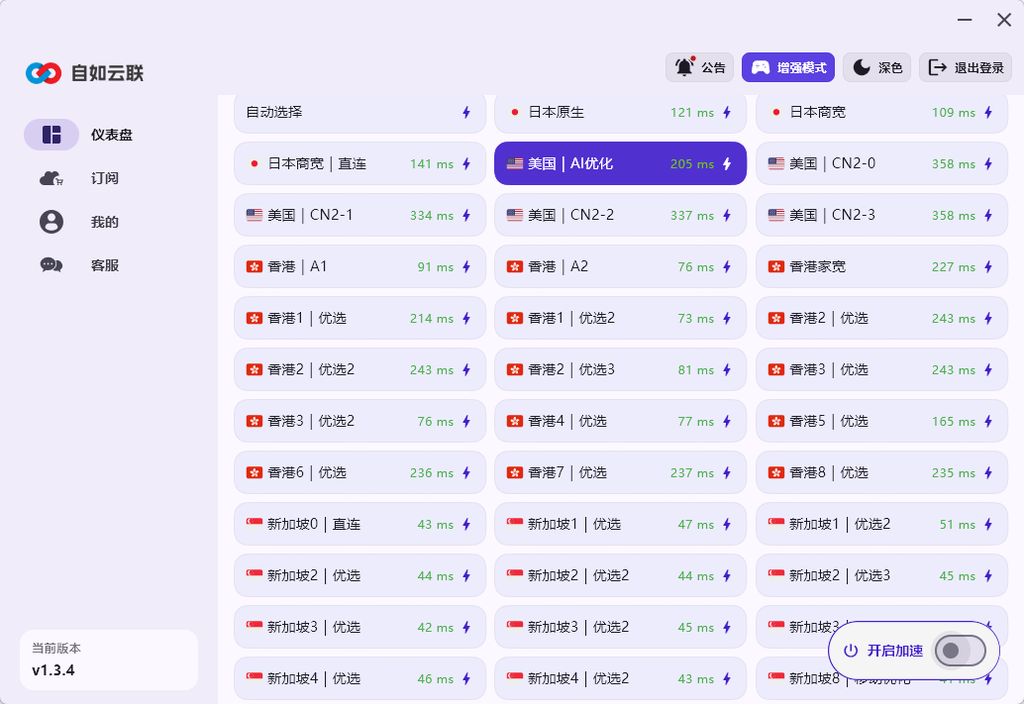Screen dimensions: 1024x704
Task: Click the 我的 profile icon
Action: point(52,222)
